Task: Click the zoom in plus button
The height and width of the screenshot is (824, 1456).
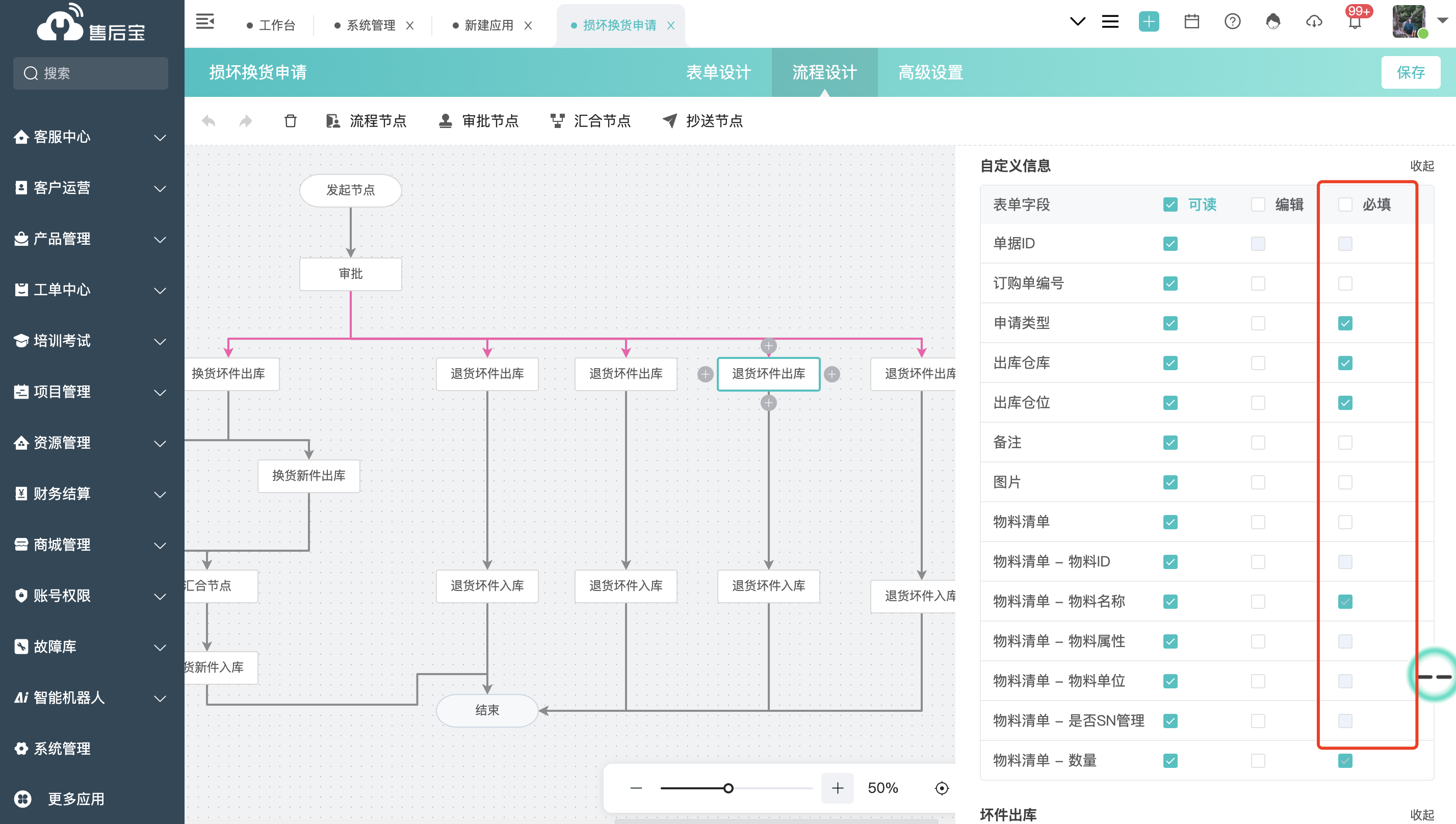Action: pyautogui.click(x=837, y=788)
